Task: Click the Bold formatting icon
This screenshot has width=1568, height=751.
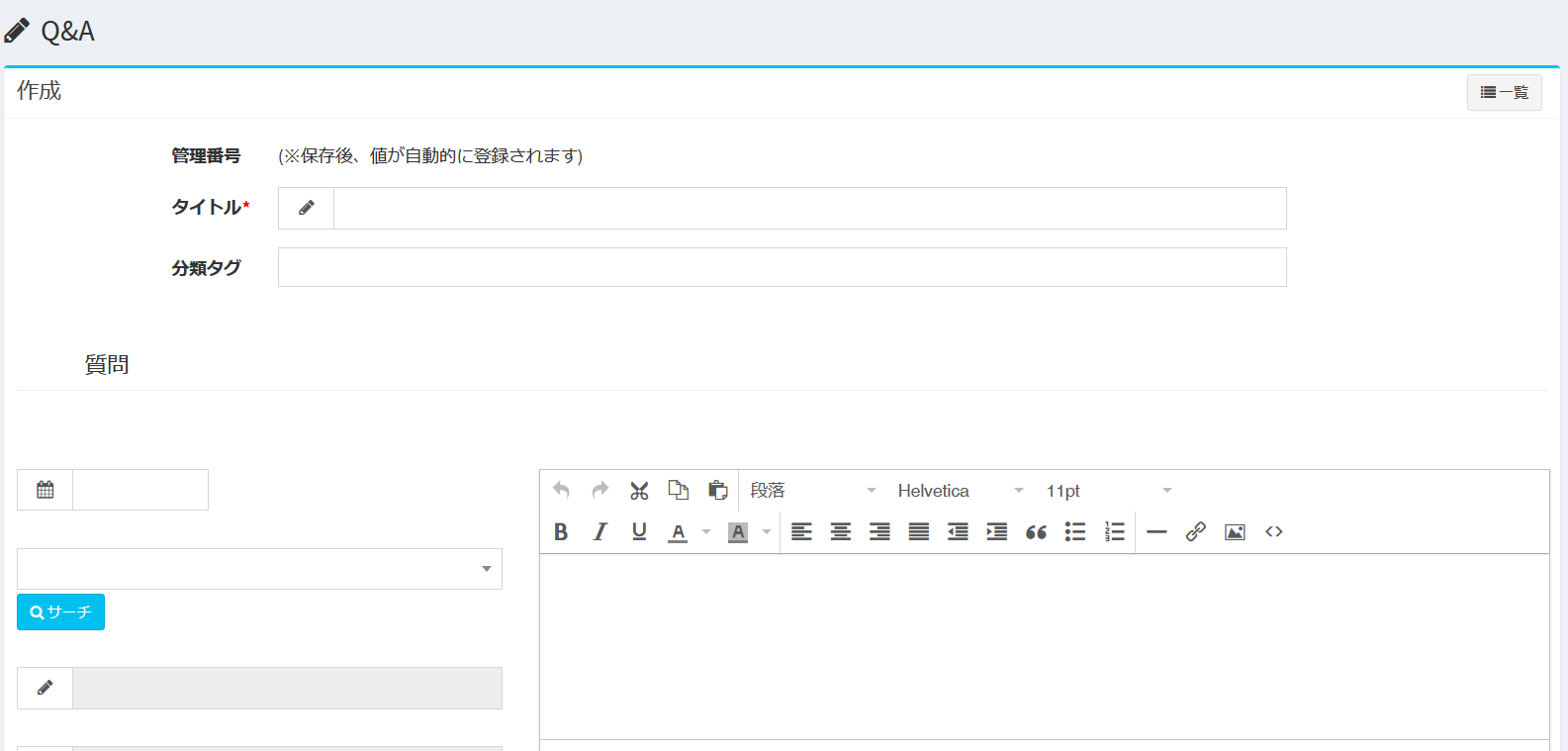Action: (x=561, y=532)
